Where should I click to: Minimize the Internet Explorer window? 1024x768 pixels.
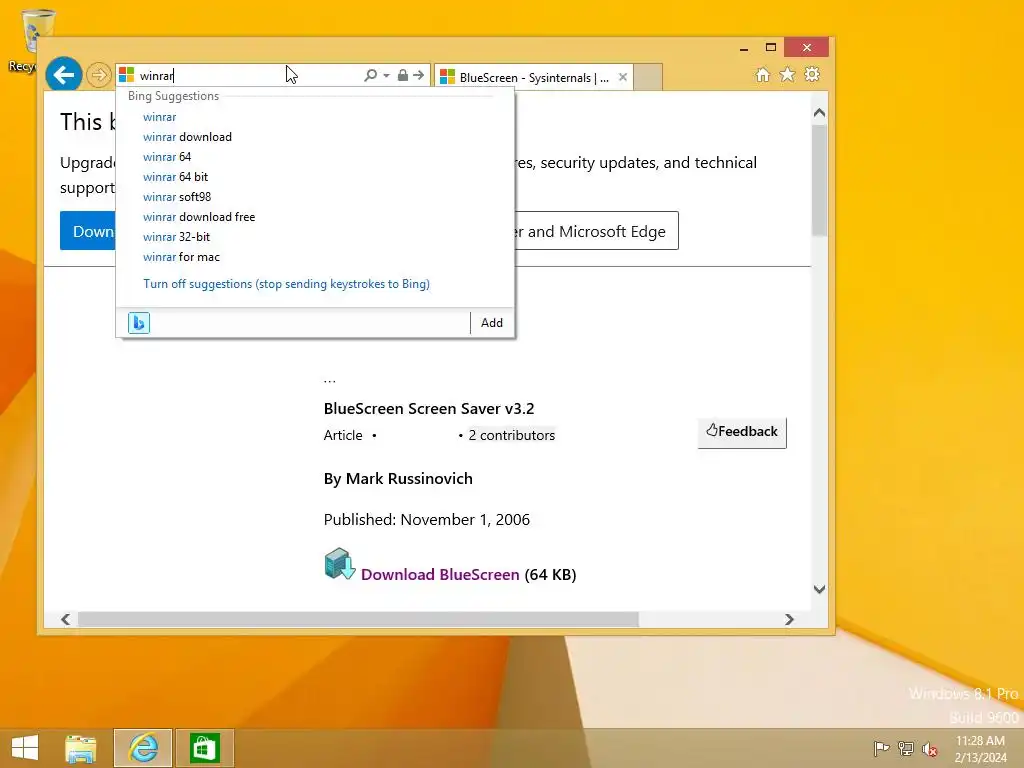pos(744,48)
